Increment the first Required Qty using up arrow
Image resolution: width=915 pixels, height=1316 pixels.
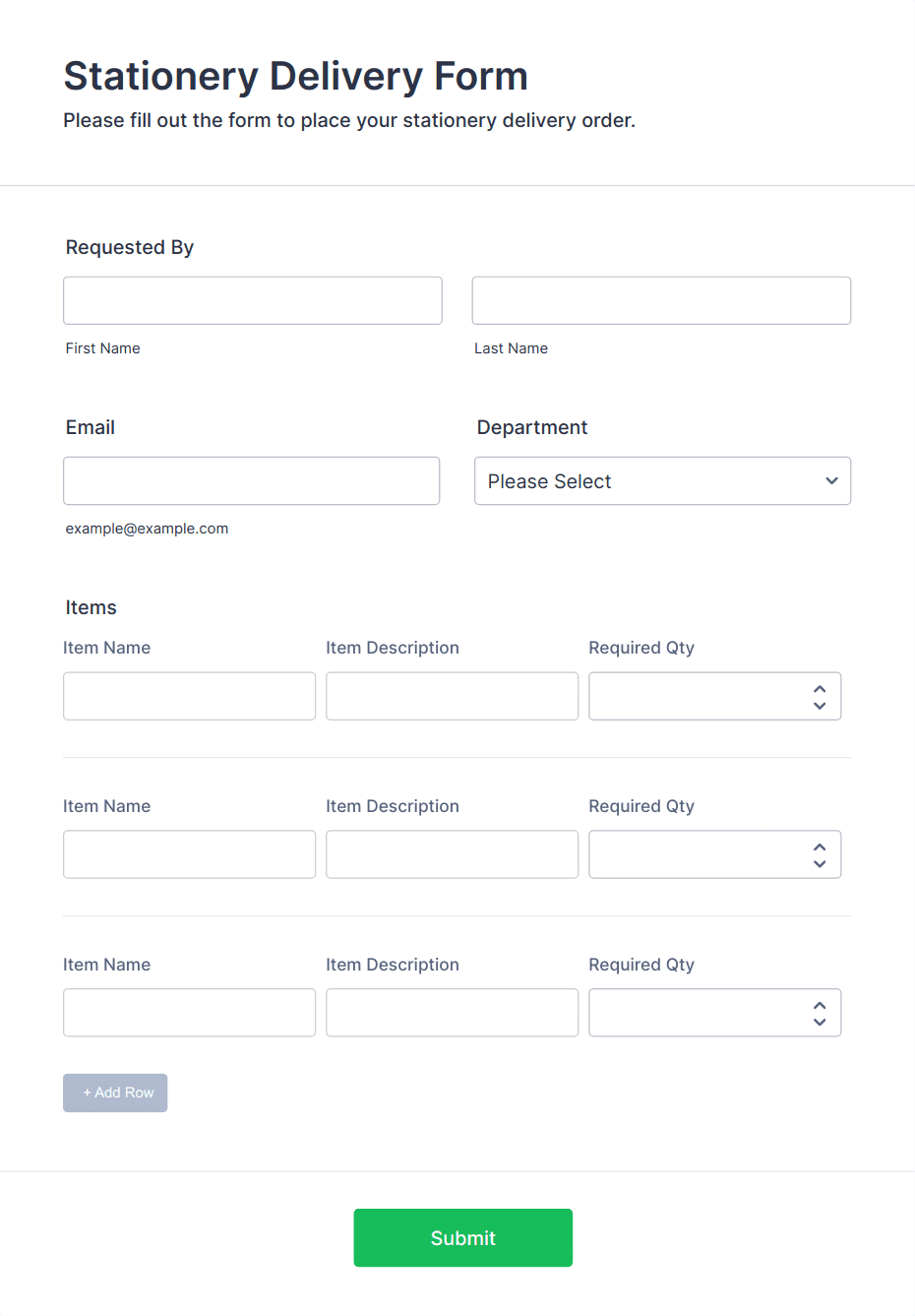click(819, 686)
